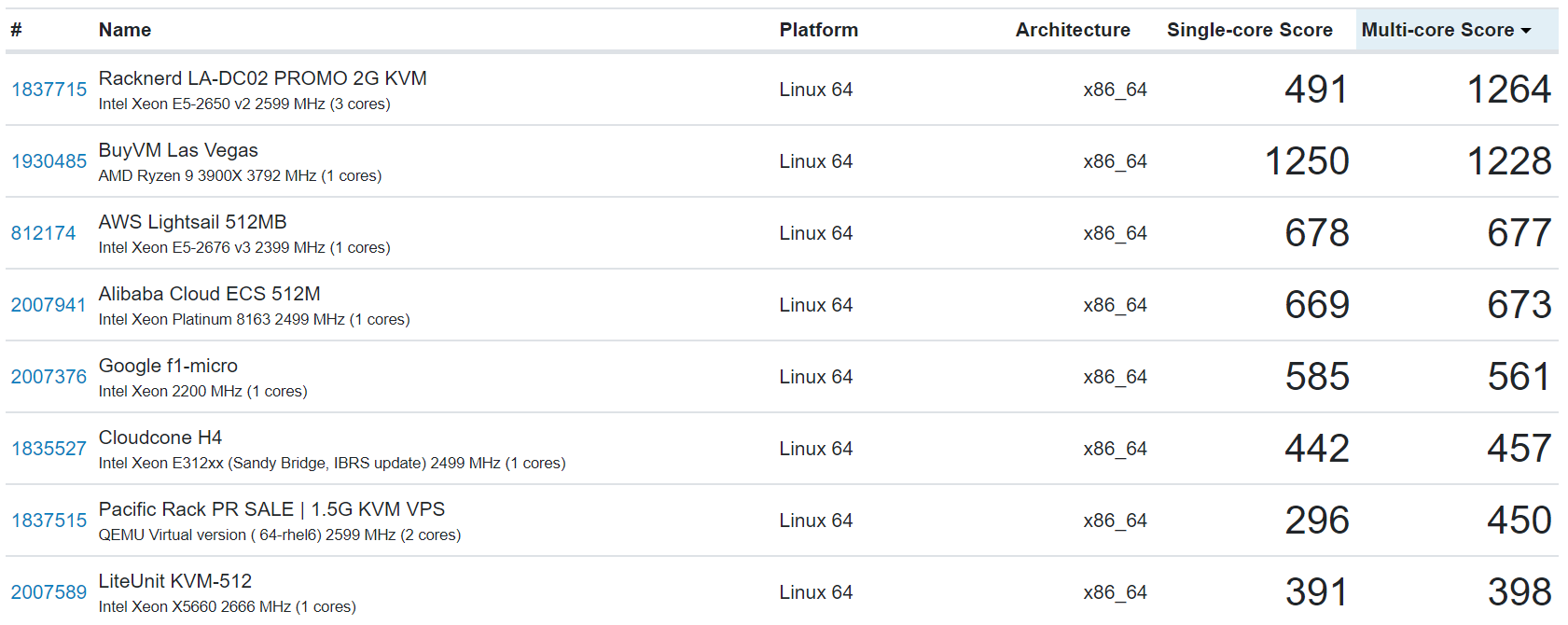Open benchmark result 2007589
The width and height of the screenshot is (1568, 625).
(49, 592)
